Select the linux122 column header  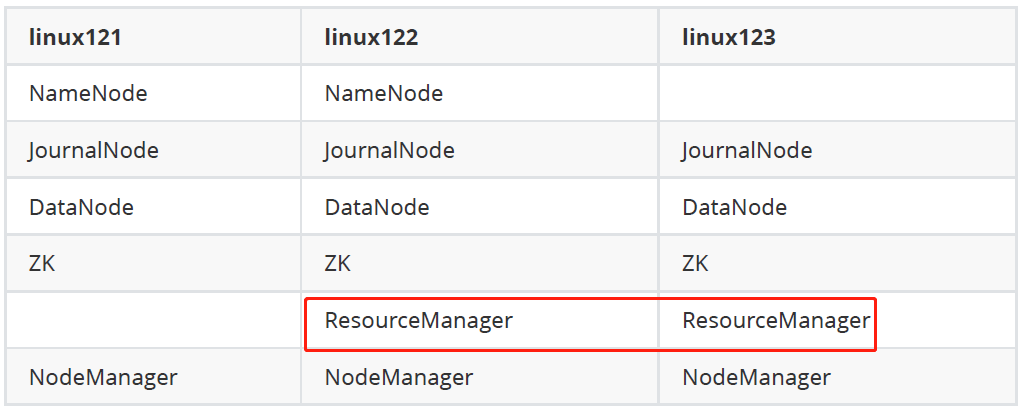click(x=371, y=38)
